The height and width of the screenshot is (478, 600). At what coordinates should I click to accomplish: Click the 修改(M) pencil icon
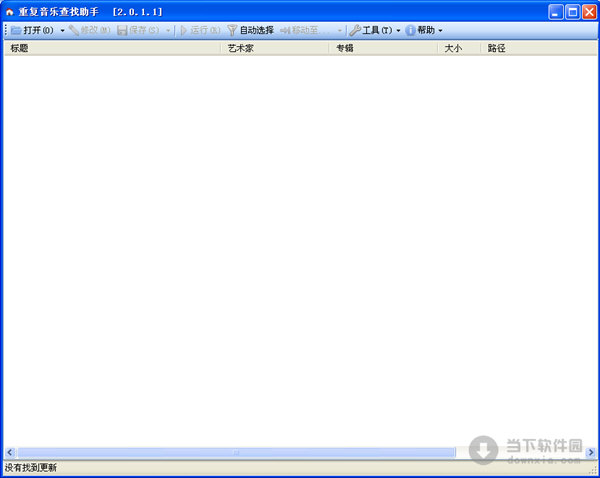[x=73, y=30]
